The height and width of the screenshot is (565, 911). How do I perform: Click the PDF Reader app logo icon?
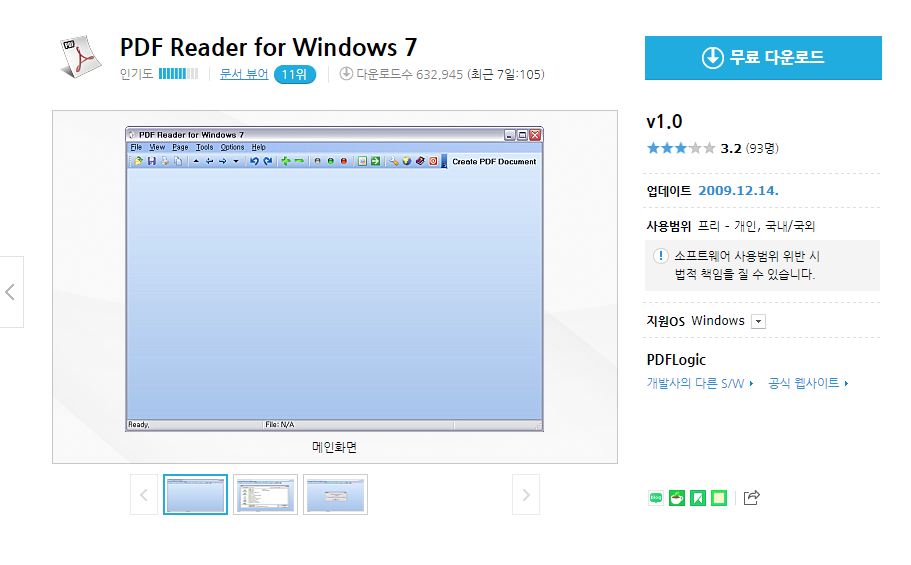[80, 56]
